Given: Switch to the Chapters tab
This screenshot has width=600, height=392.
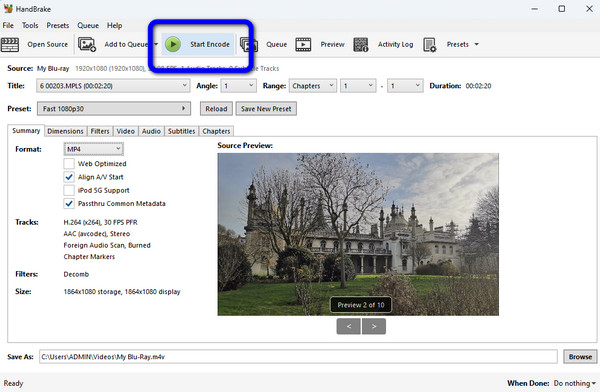Looking at the screenshot, I should click(x=216, y=131).
